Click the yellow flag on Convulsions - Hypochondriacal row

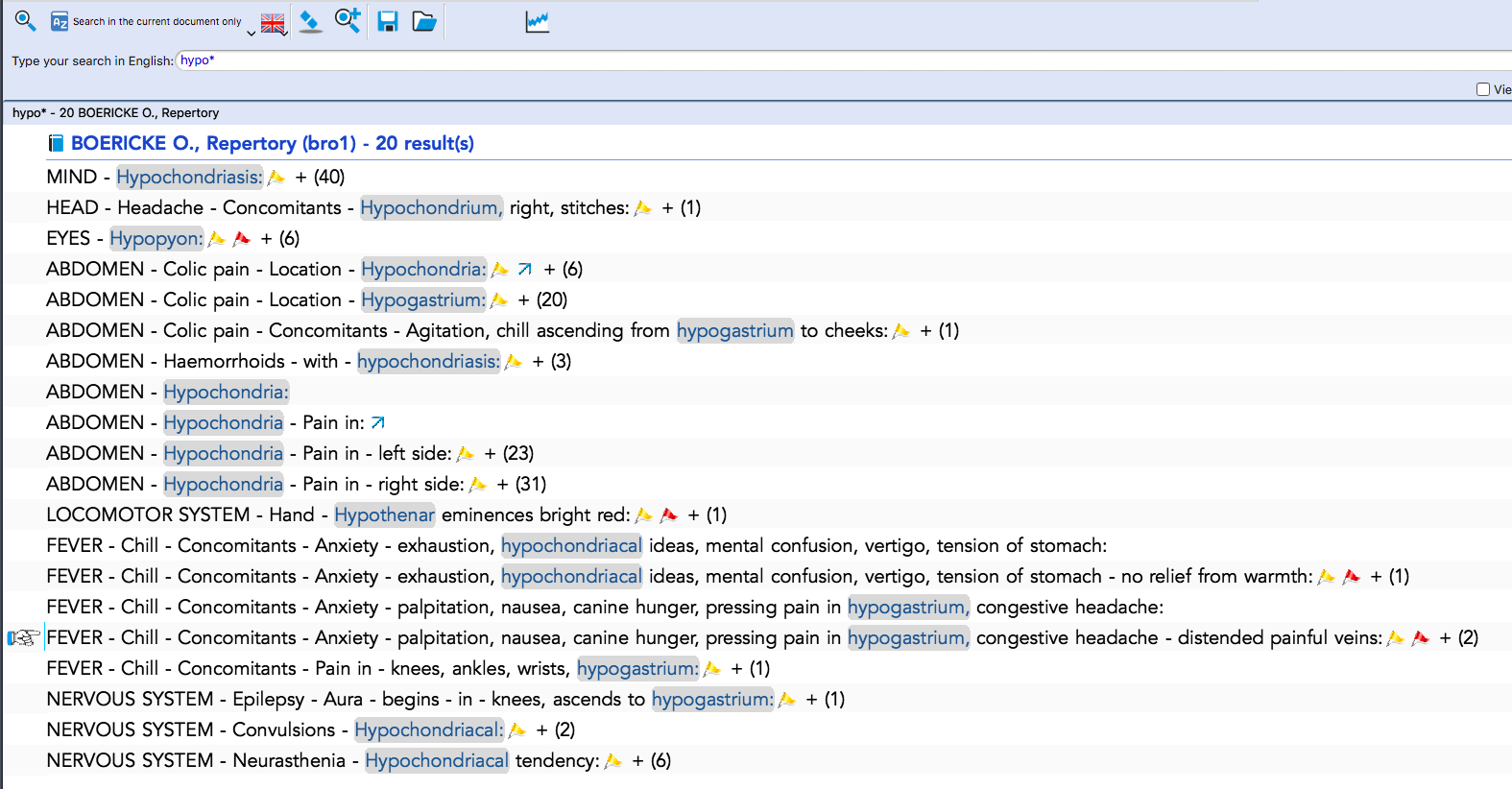click(x=517, y=730)
